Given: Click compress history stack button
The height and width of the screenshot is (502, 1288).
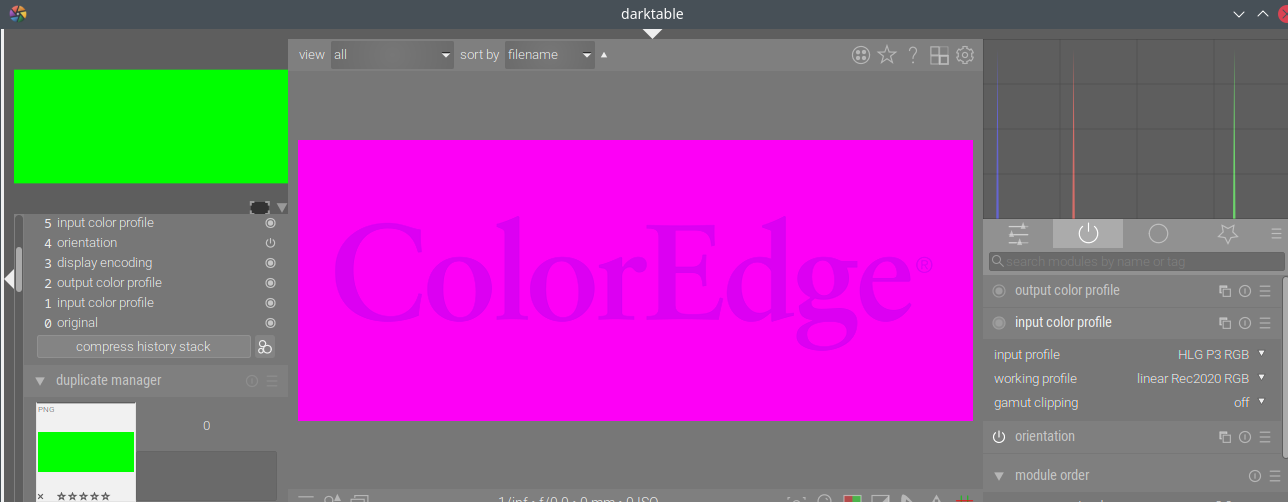Looking at the screenshot, I should coord(144,347).
